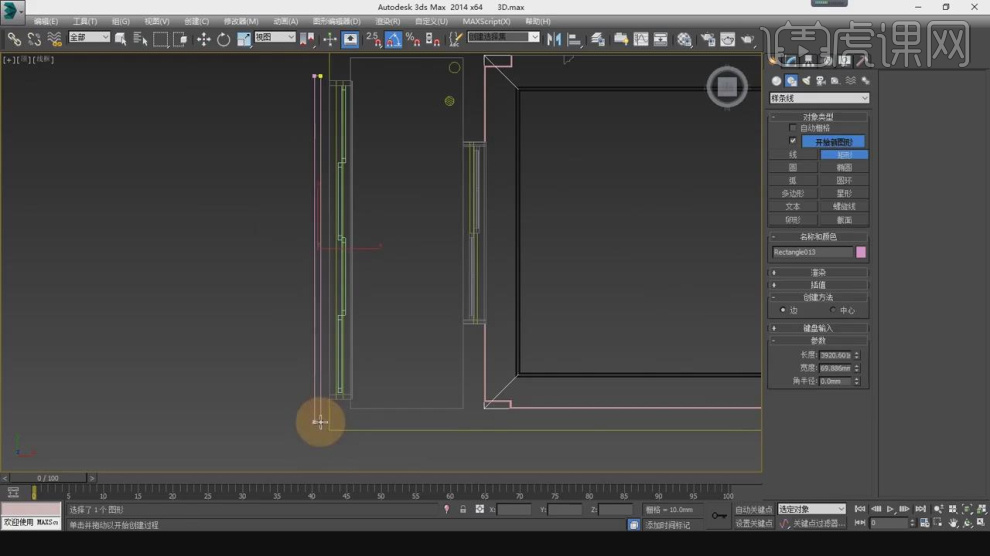Activate Select and Move tool
This screenshot has height=556, width=990.
click(203, 39)
